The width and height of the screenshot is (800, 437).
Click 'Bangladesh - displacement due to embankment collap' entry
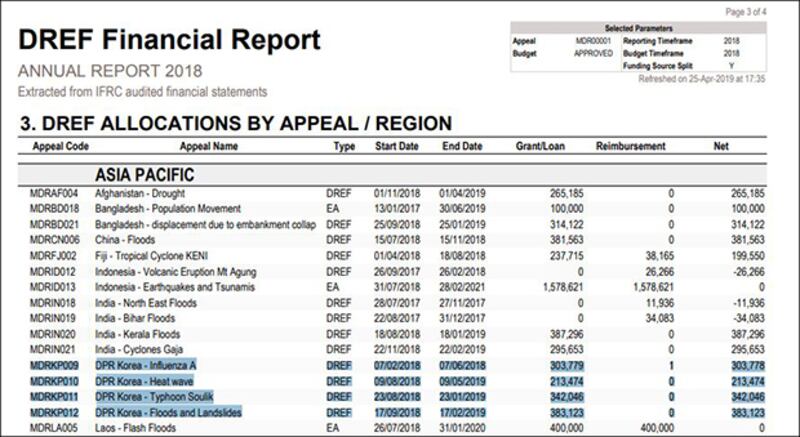tap(206, 225)
